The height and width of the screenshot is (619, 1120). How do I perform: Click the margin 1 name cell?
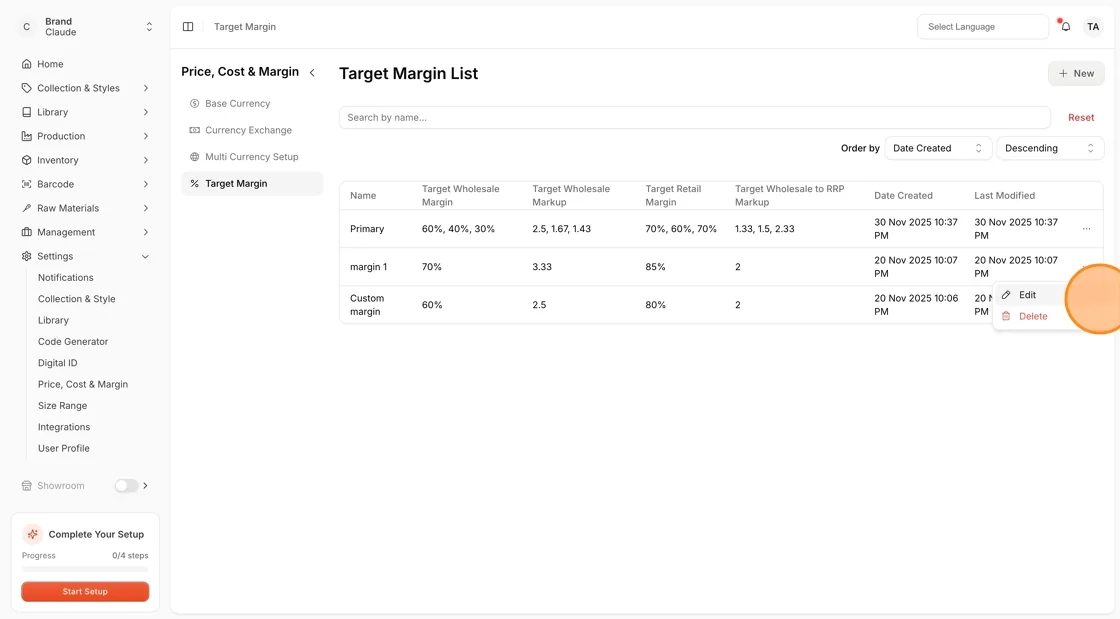[x=369, y=267]
